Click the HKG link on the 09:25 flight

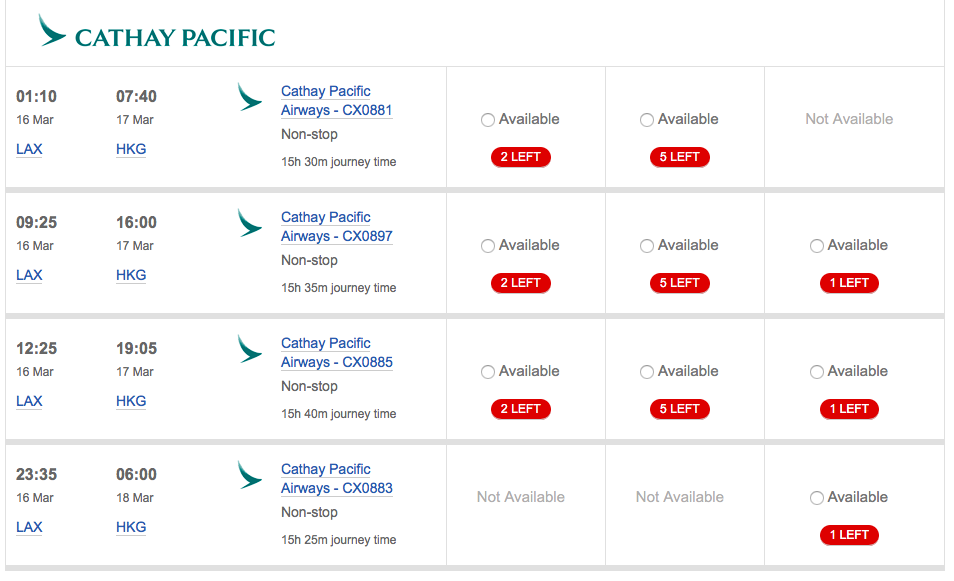[x=131, y=274]
